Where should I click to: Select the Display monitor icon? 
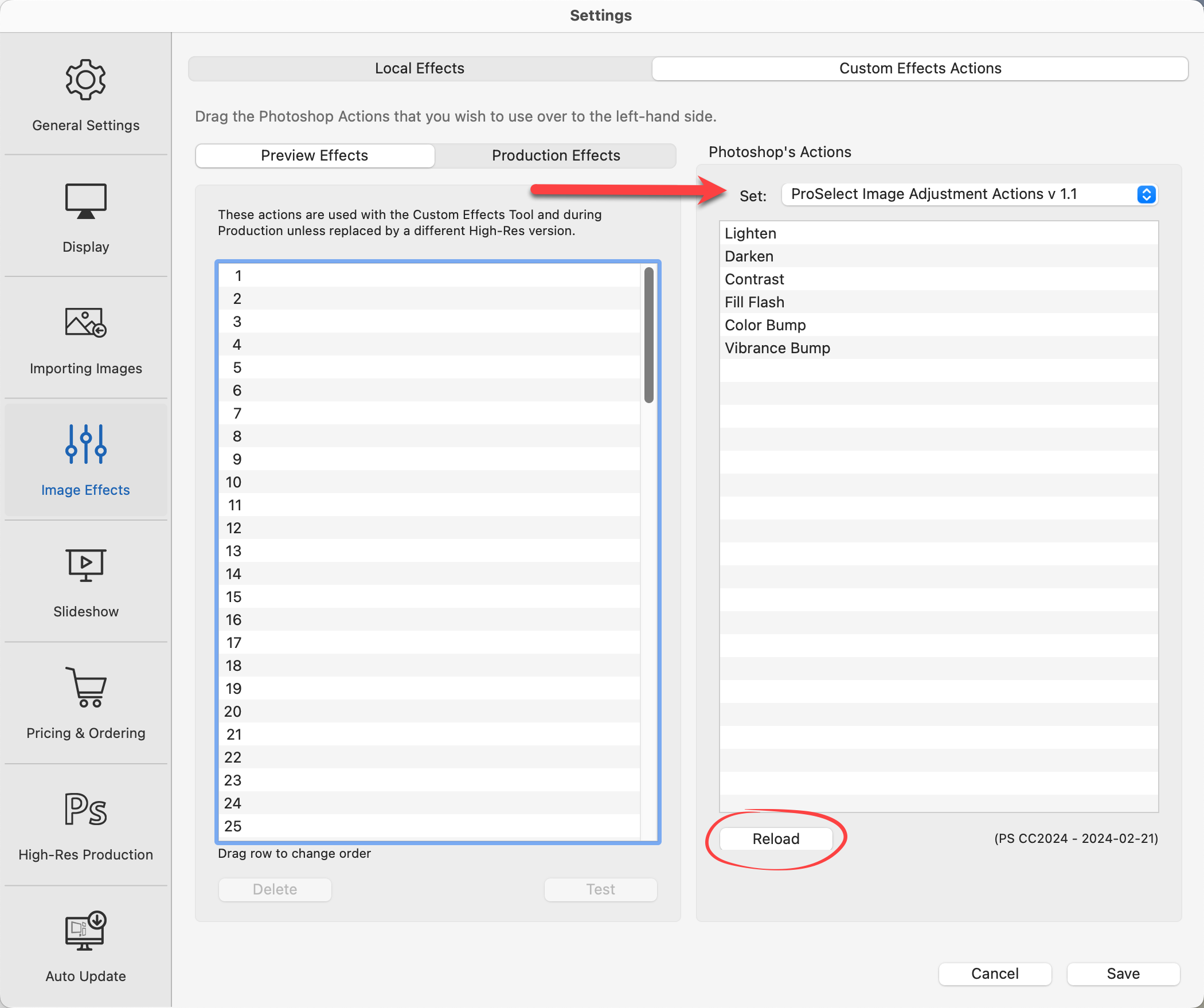[85, 201]
